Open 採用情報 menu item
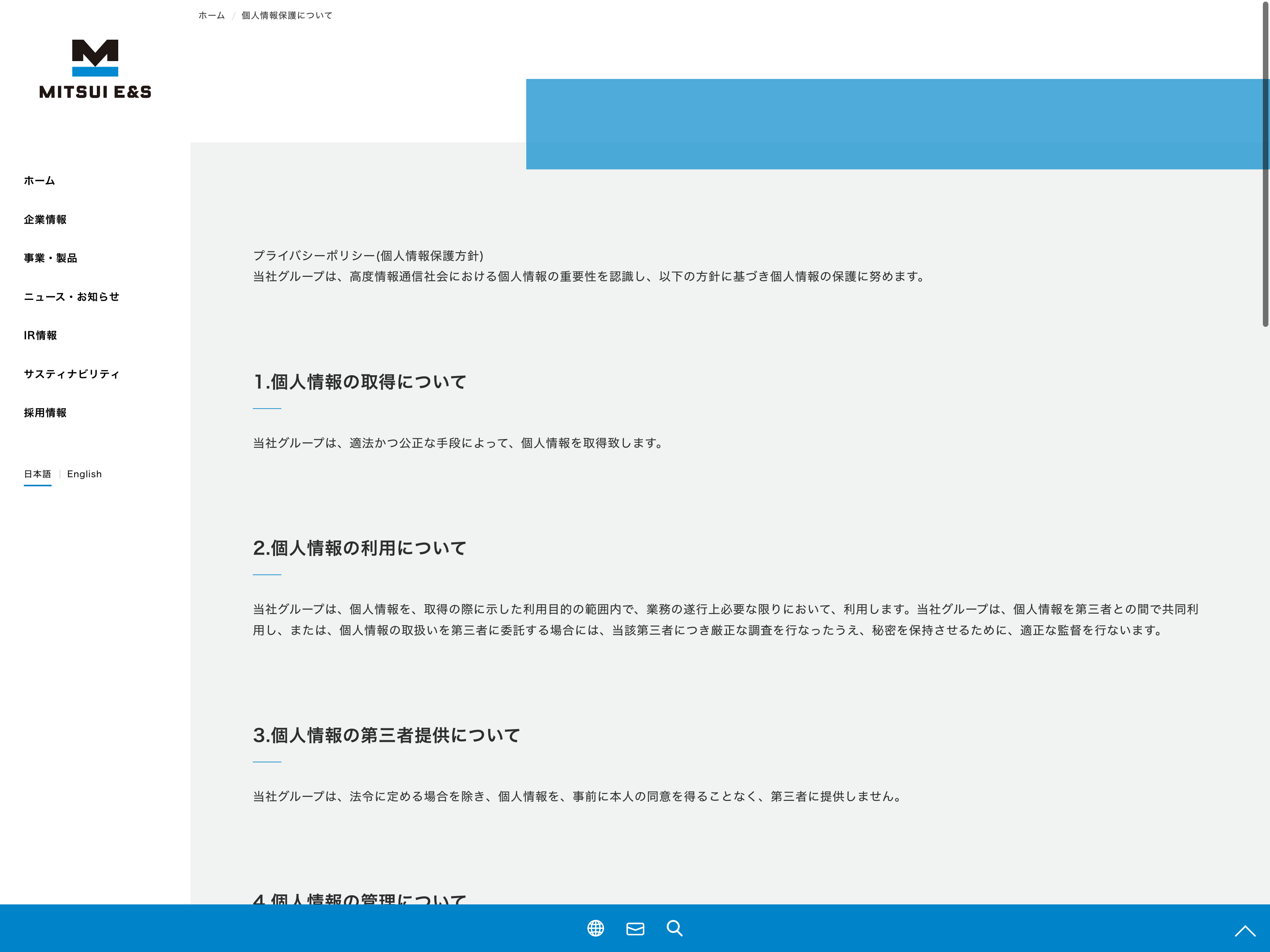 [45, 413]
